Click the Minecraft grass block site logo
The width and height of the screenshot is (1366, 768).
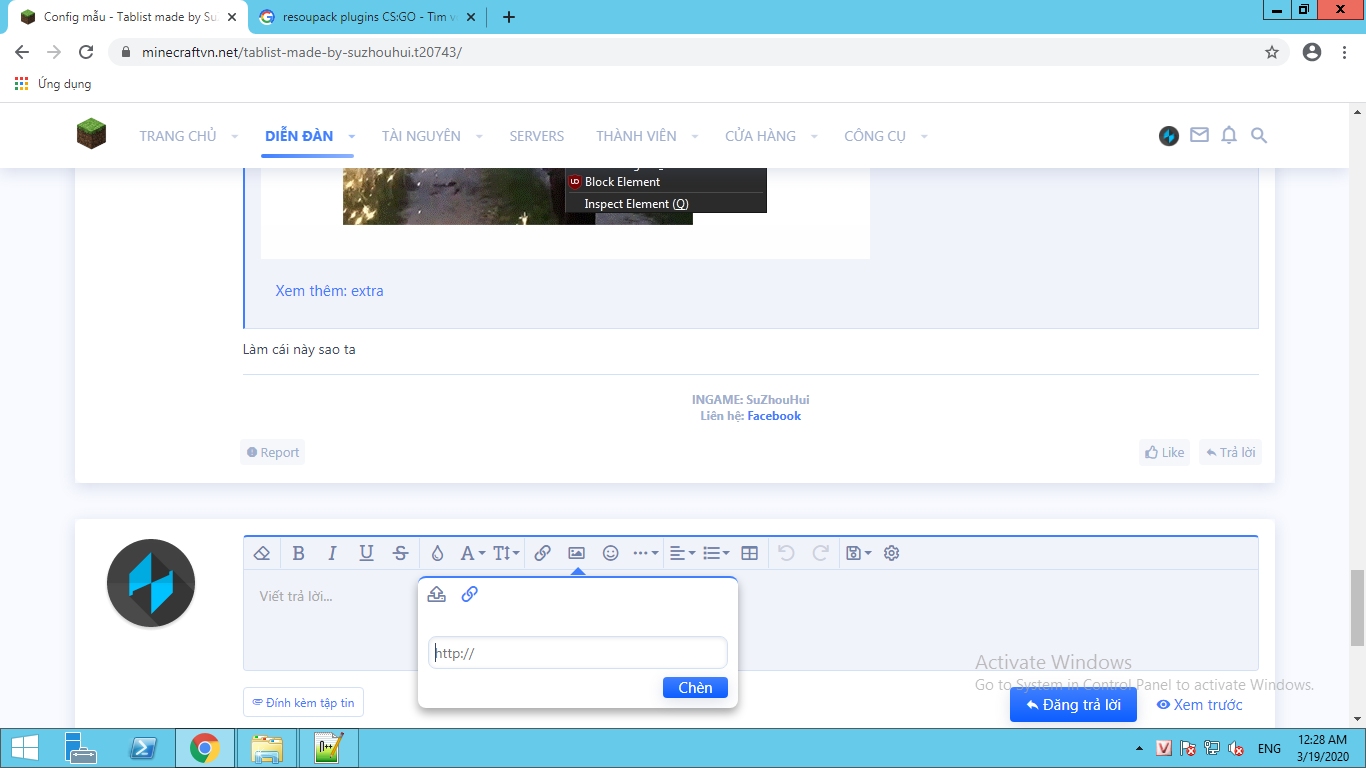91,134
